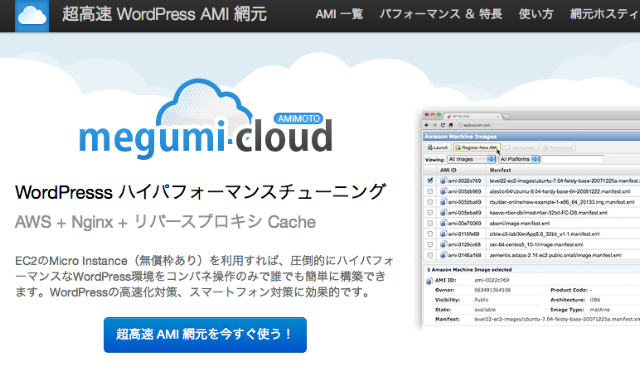Click the AMI ID column header
The height and width of the screenshot is (381, 640).
(x=448, y=170)
